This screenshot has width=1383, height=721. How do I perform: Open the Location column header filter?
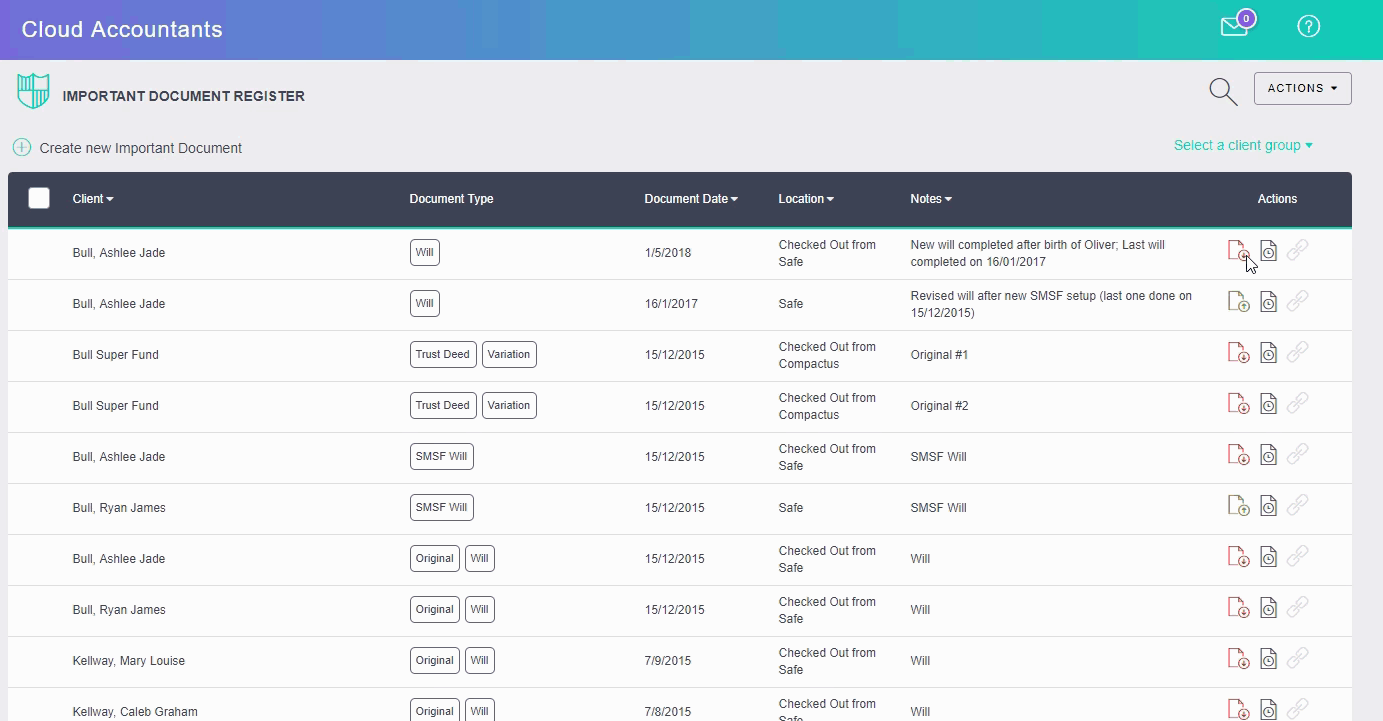coord(805,199)
